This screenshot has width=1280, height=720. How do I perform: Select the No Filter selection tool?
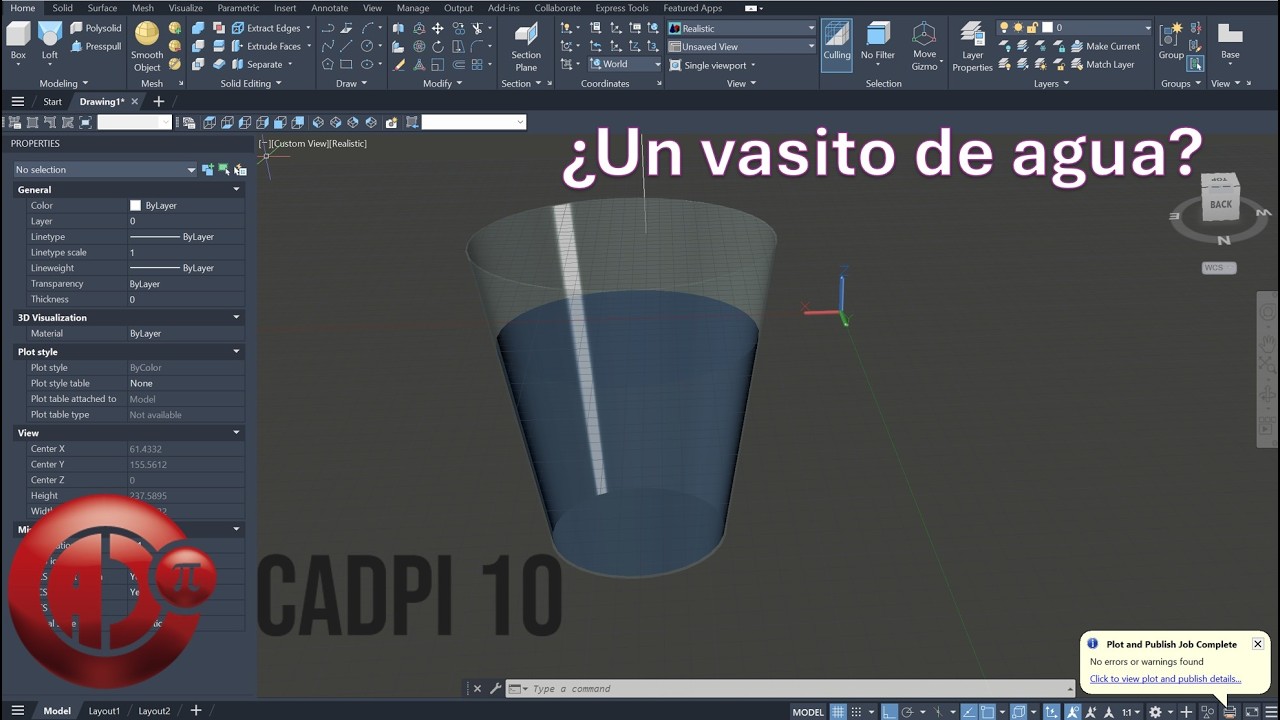coord(878,41)
